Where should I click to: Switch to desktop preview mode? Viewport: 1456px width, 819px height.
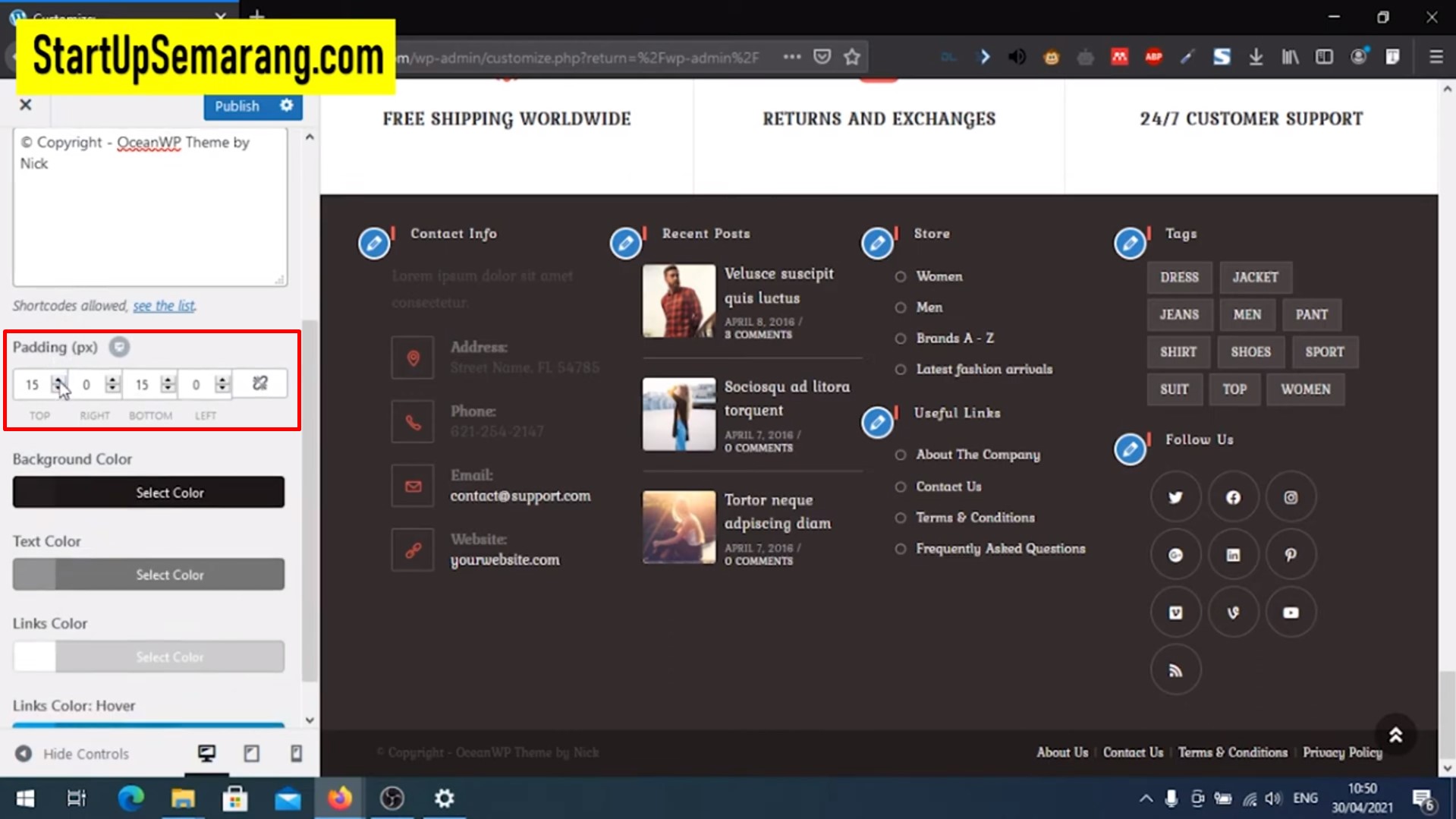[x=206, y=753]
